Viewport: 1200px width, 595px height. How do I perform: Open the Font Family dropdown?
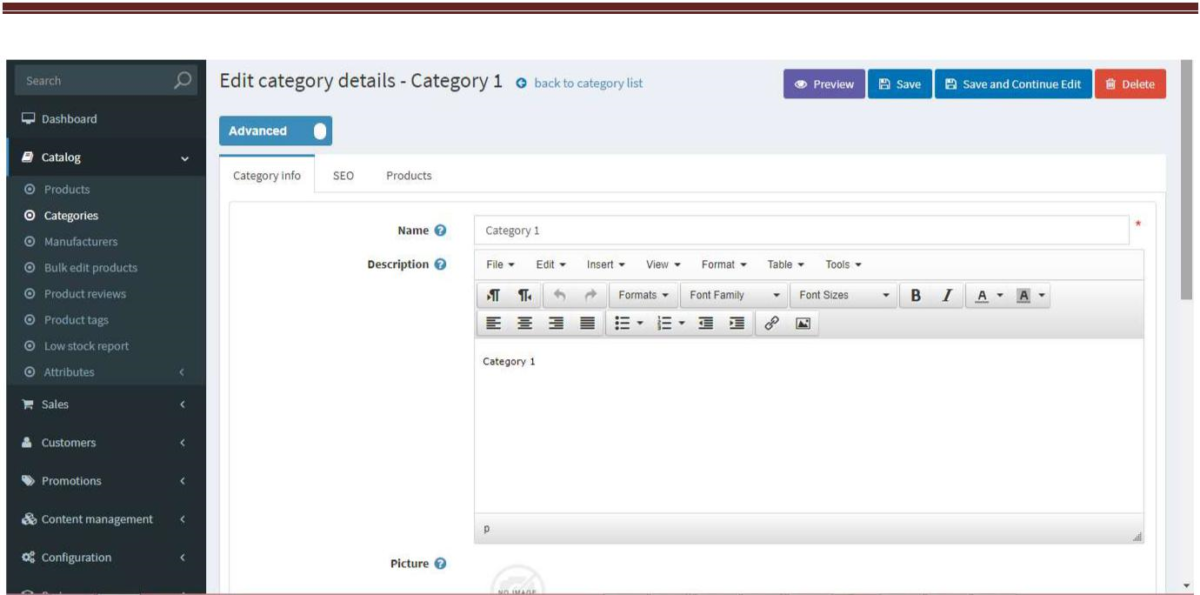(x=735, y=295)
